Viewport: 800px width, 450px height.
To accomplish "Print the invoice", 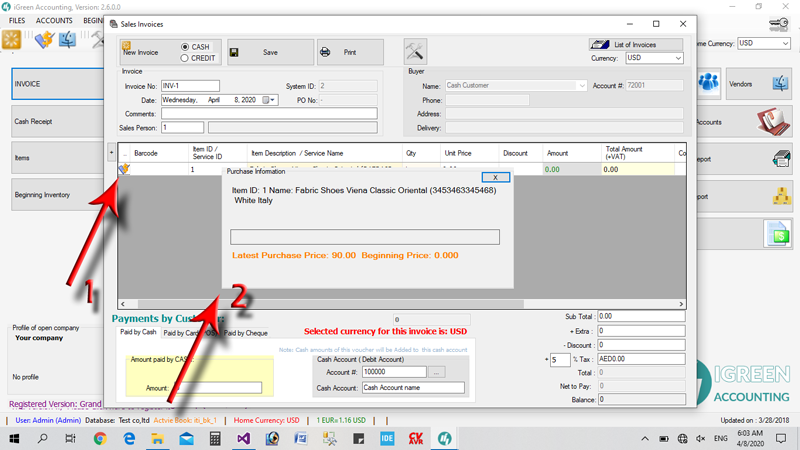I will (350, 52).
